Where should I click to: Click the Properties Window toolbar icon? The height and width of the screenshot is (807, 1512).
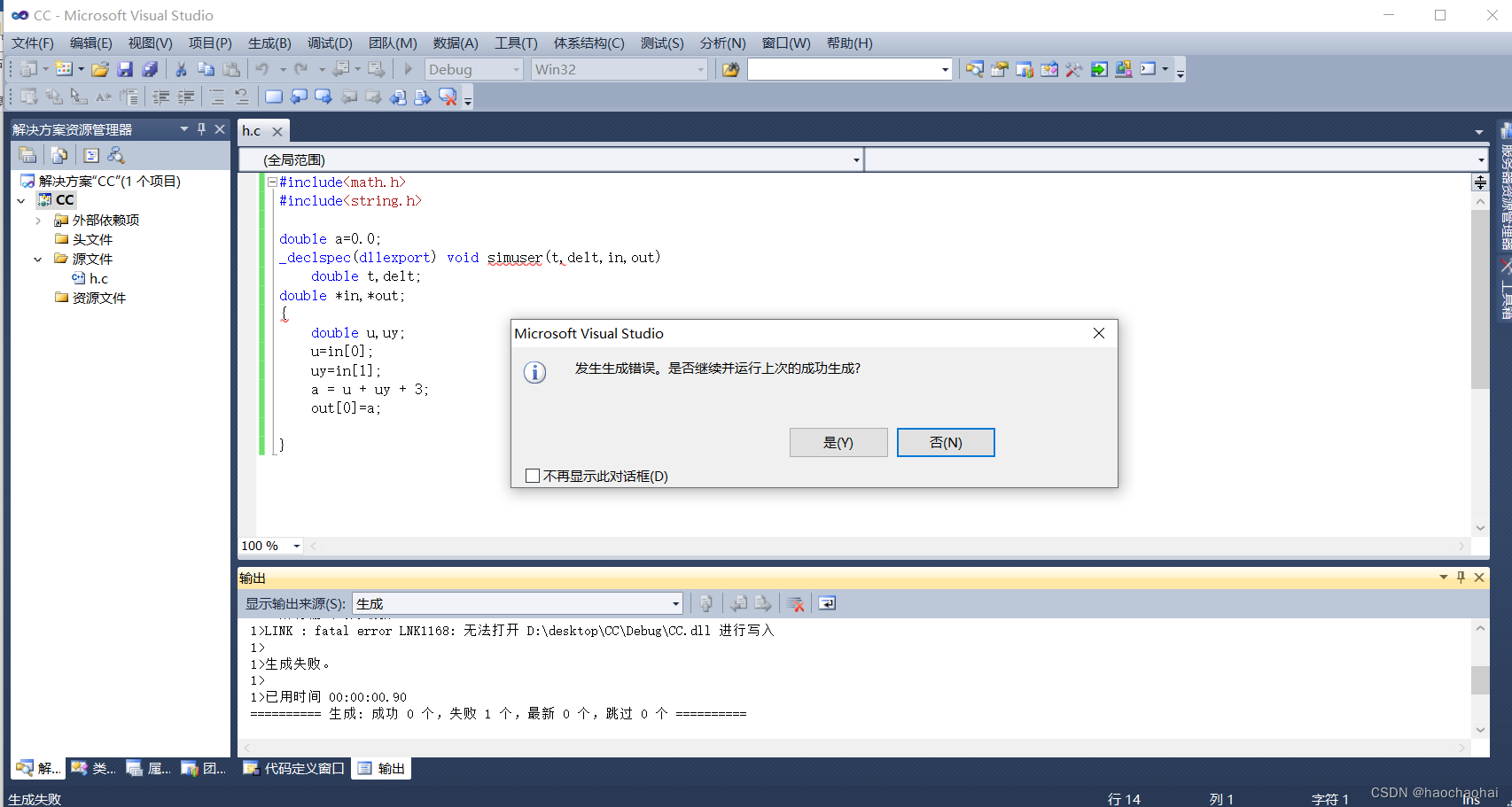(x=1000, y=69)
